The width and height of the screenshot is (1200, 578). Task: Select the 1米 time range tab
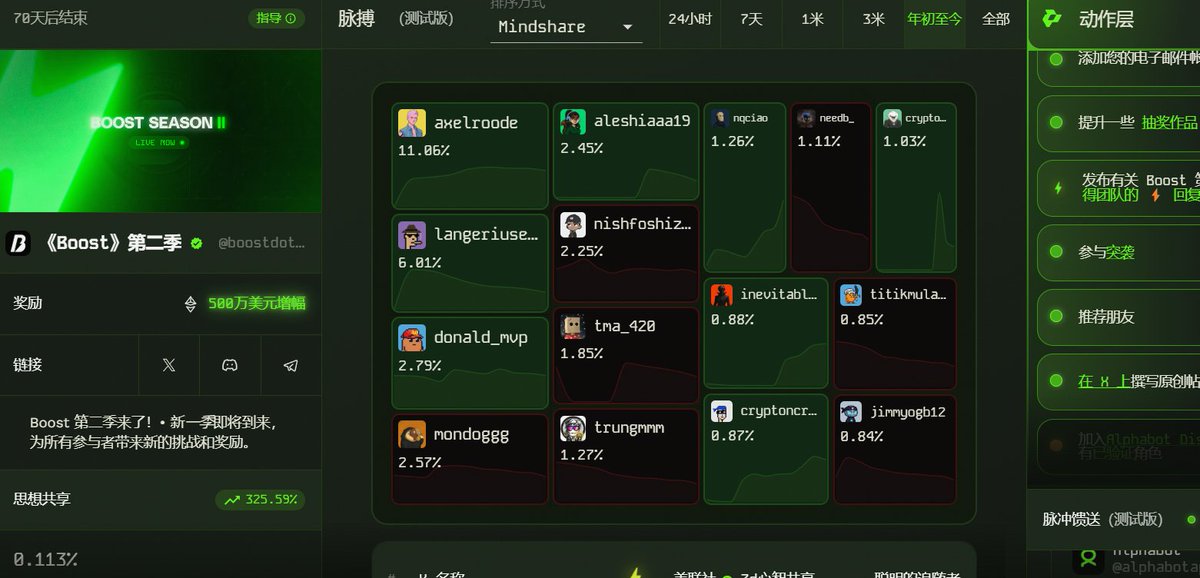(x=812, y=19)
